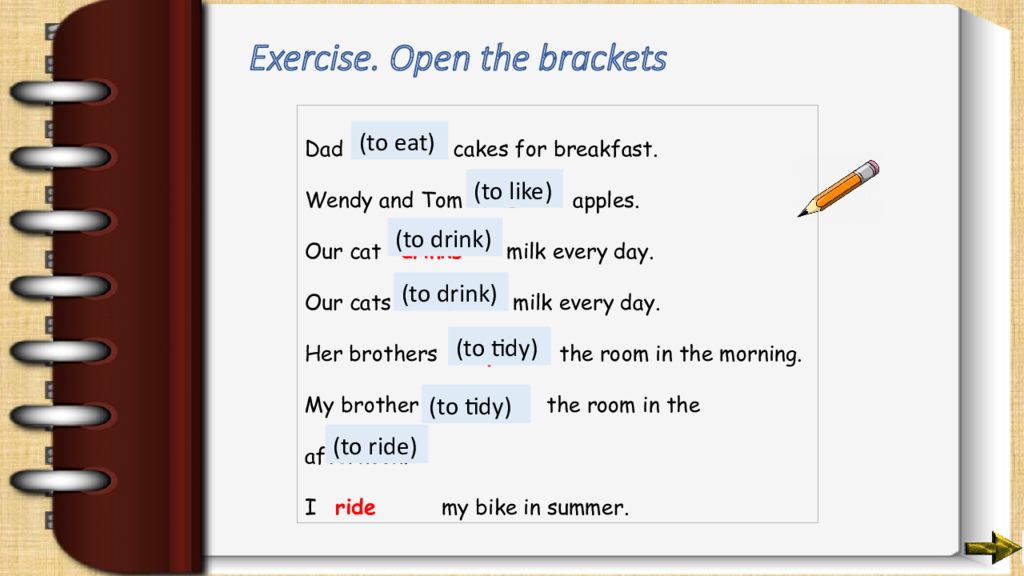The image size is (1024, 576).
Task: Click the orange pencil icon
Action: click(x=839, y=188)
